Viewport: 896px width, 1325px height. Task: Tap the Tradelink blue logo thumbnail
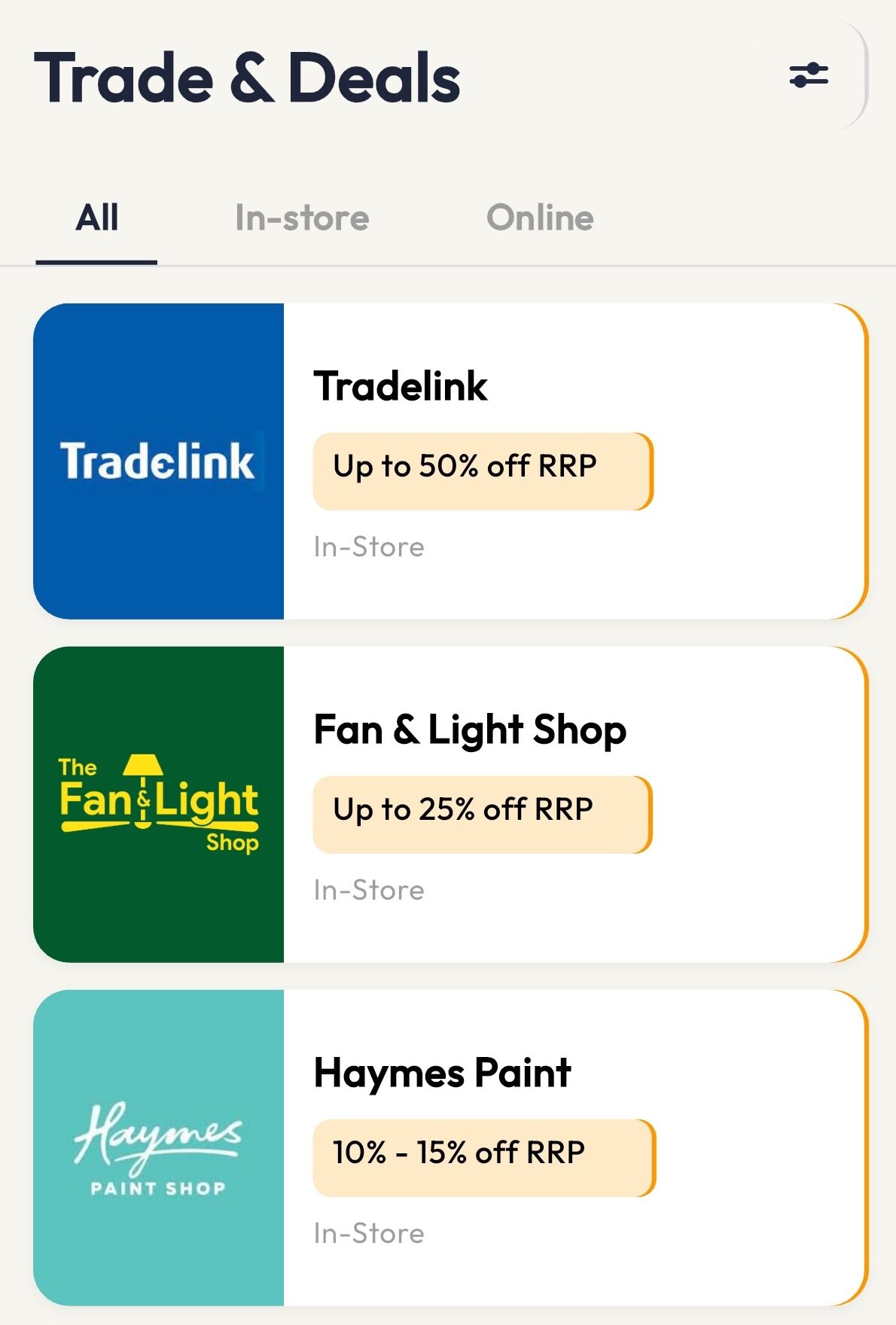click(x=159, y=461)
